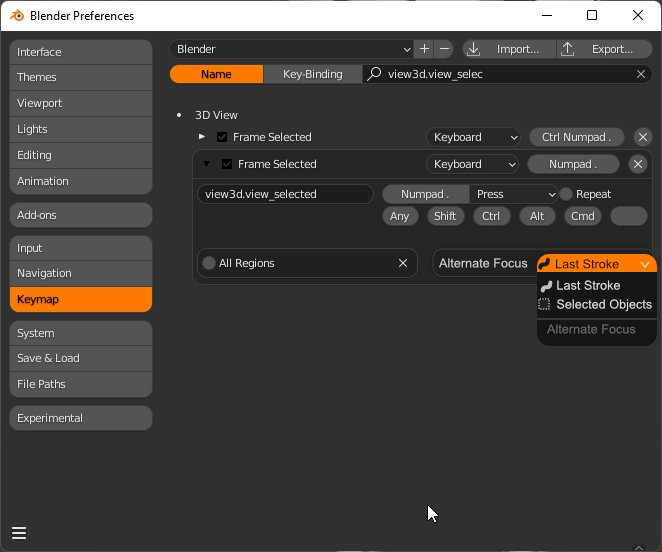This screenshot has width=662, height=552.
Task: Click the Numpad . shortcut button in header row
Action: (x=573, y=164)
